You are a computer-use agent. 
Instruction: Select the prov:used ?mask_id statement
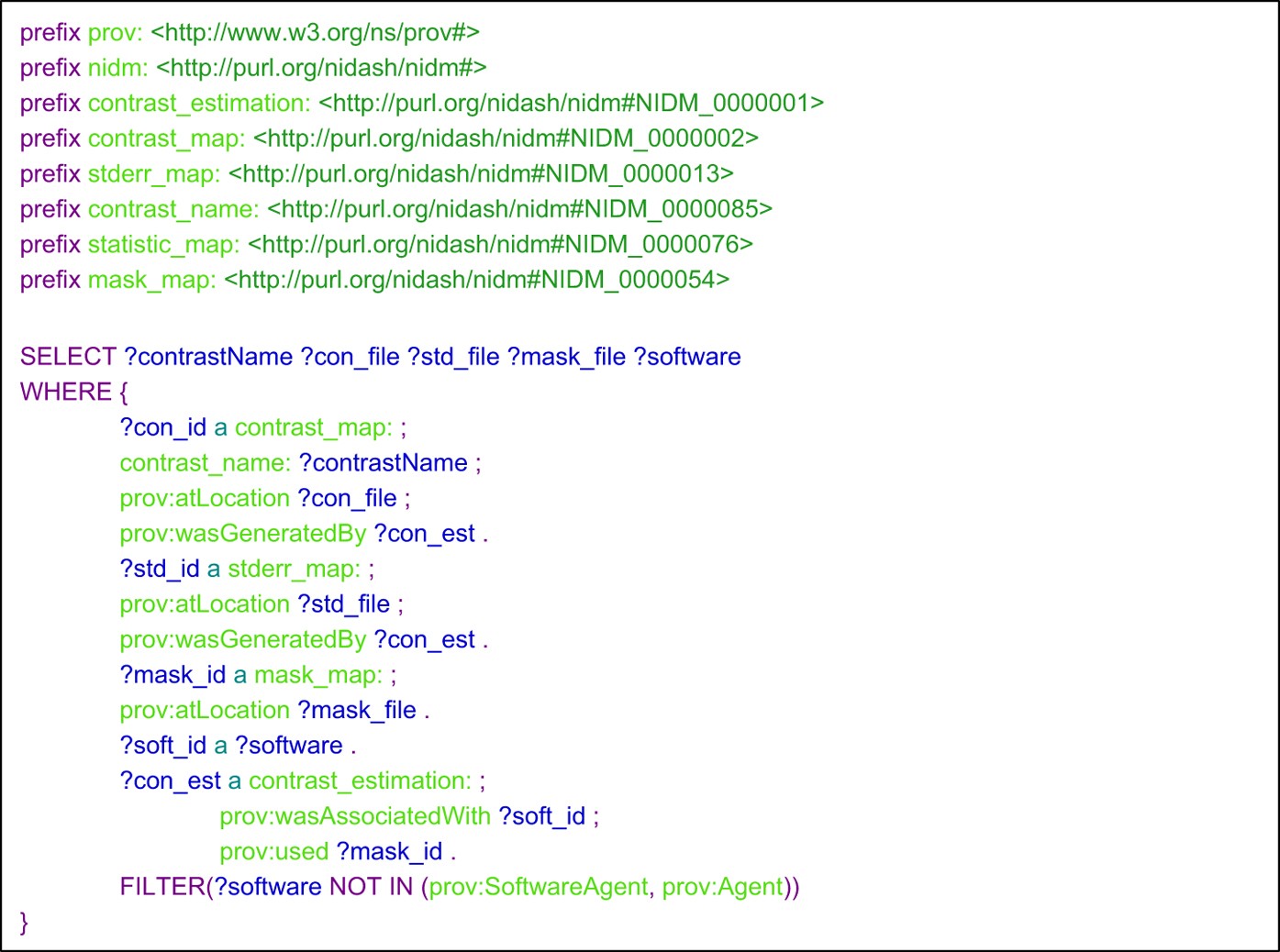click(x=337, y=851)
